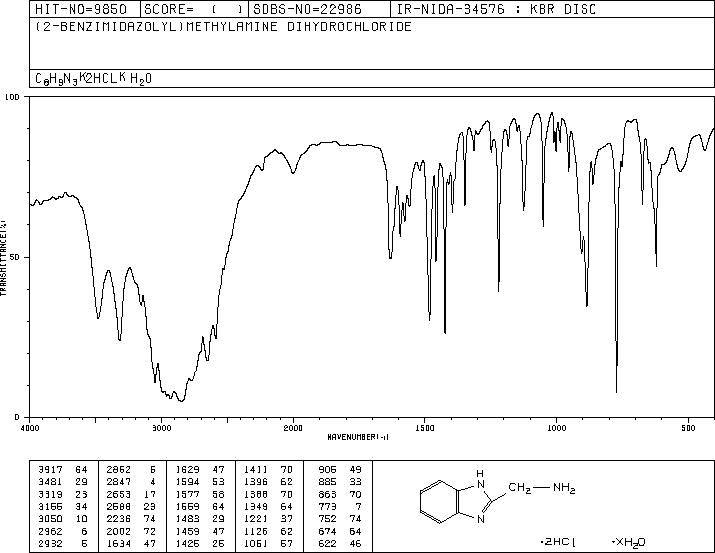This screenshot has width=715, height=553.
Task: Select peak table entry 3050
Action: pos(63,519)
